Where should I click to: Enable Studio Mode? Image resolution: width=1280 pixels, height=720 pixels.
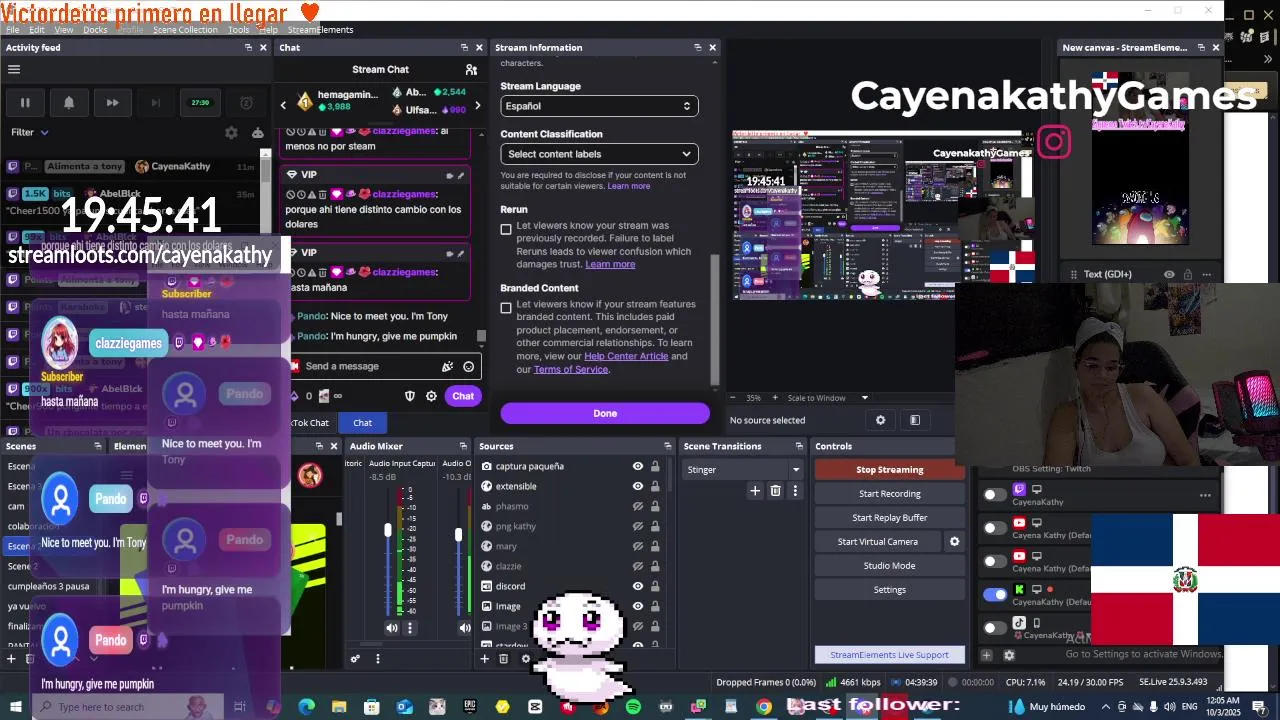(889, 566)
